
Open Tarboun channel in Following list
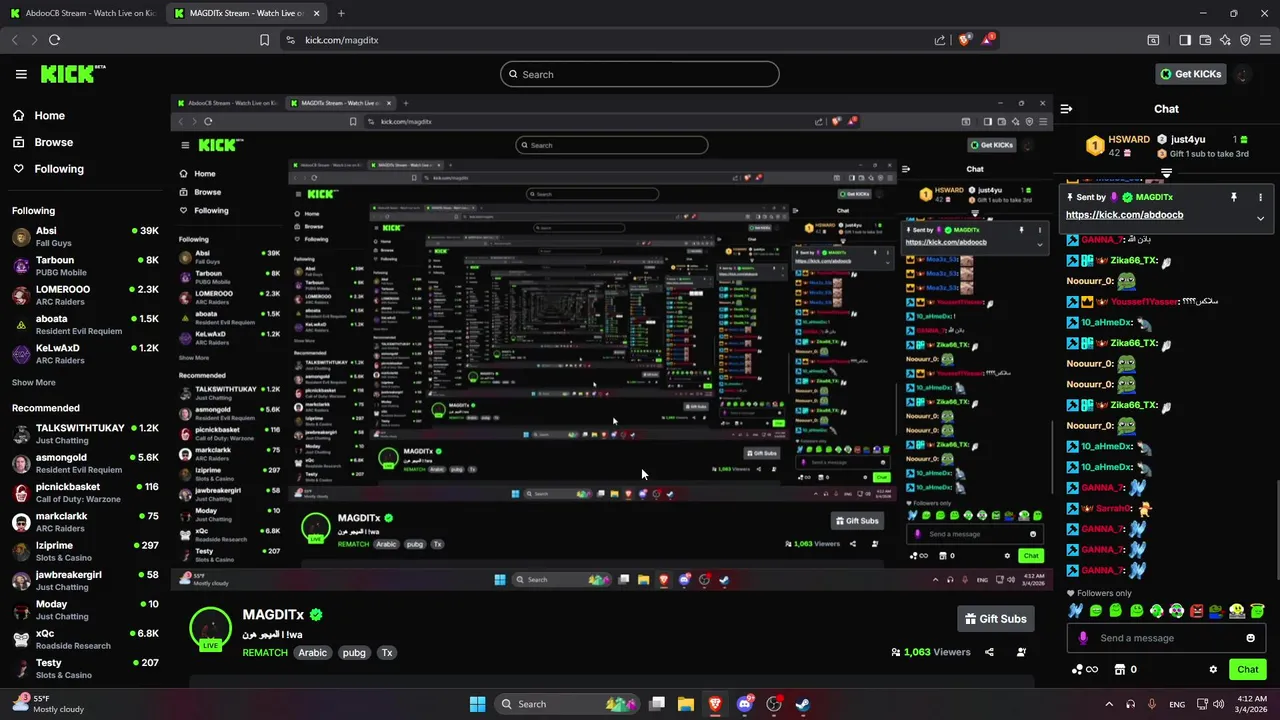(x=85, y=266)
